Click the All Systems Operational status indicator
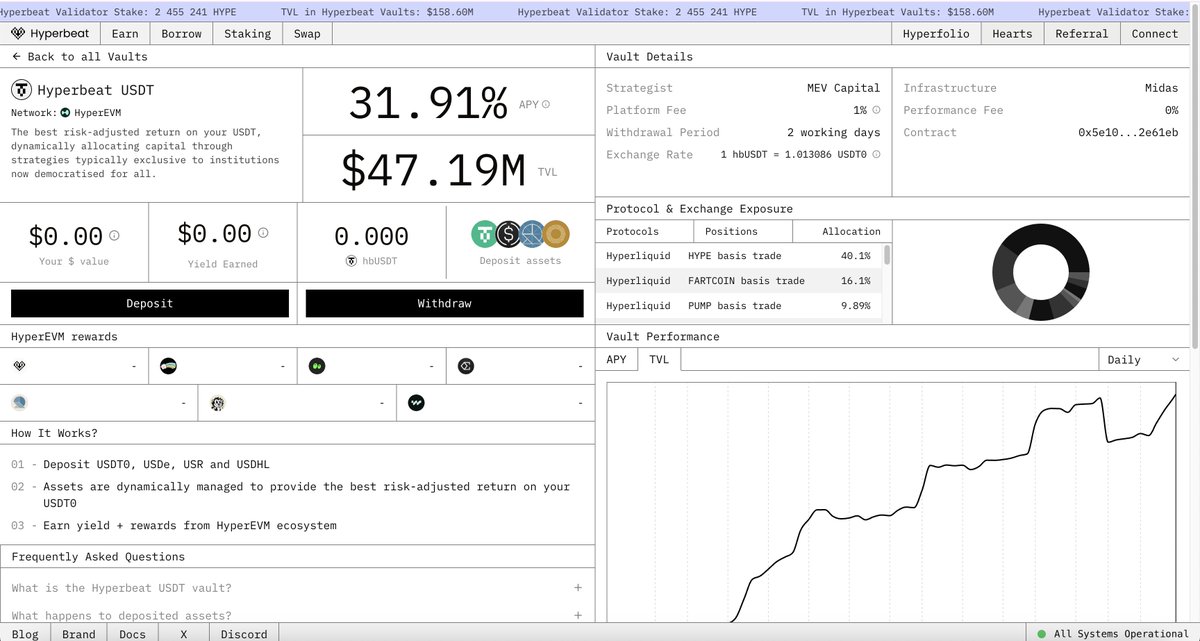 pos(1112,634)
